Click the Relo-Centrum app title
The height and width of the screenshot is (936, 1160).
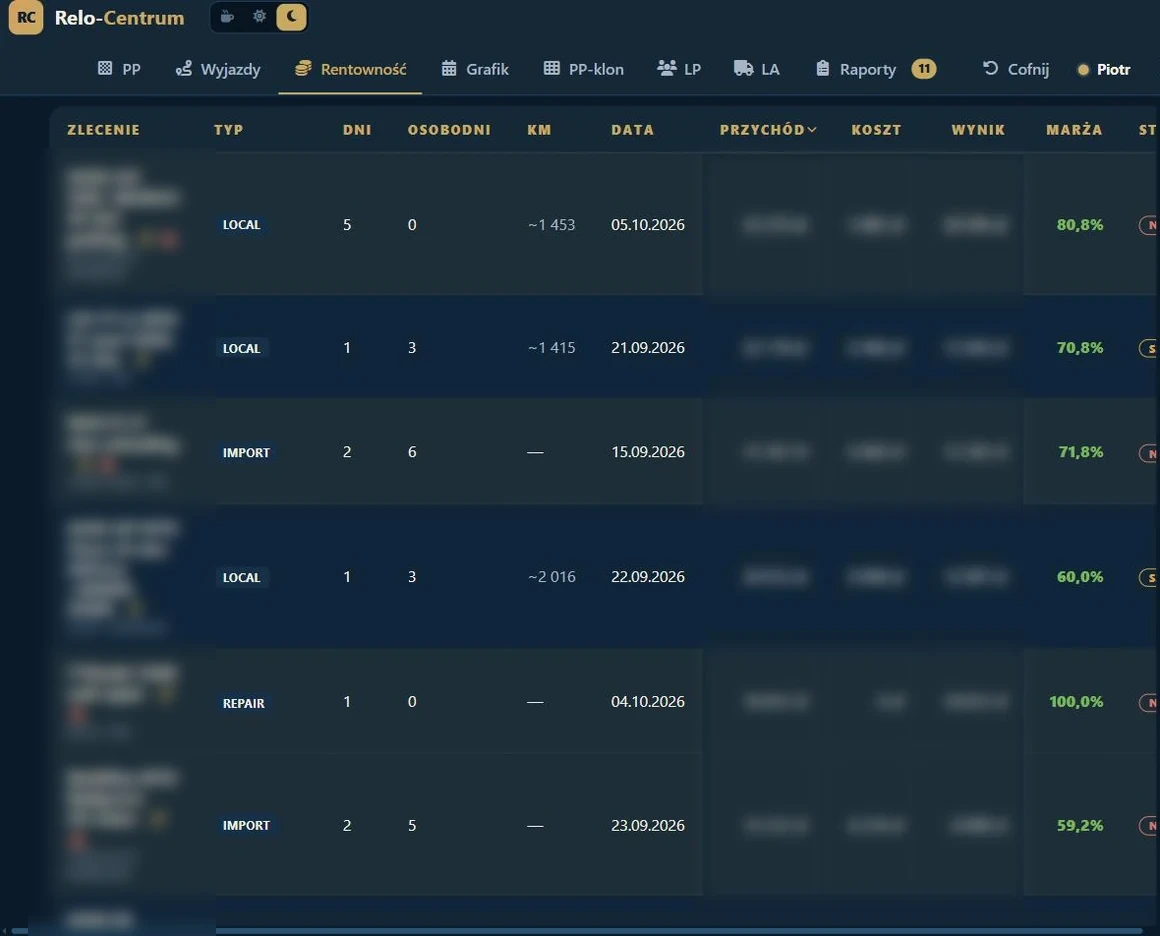(119, 18)
